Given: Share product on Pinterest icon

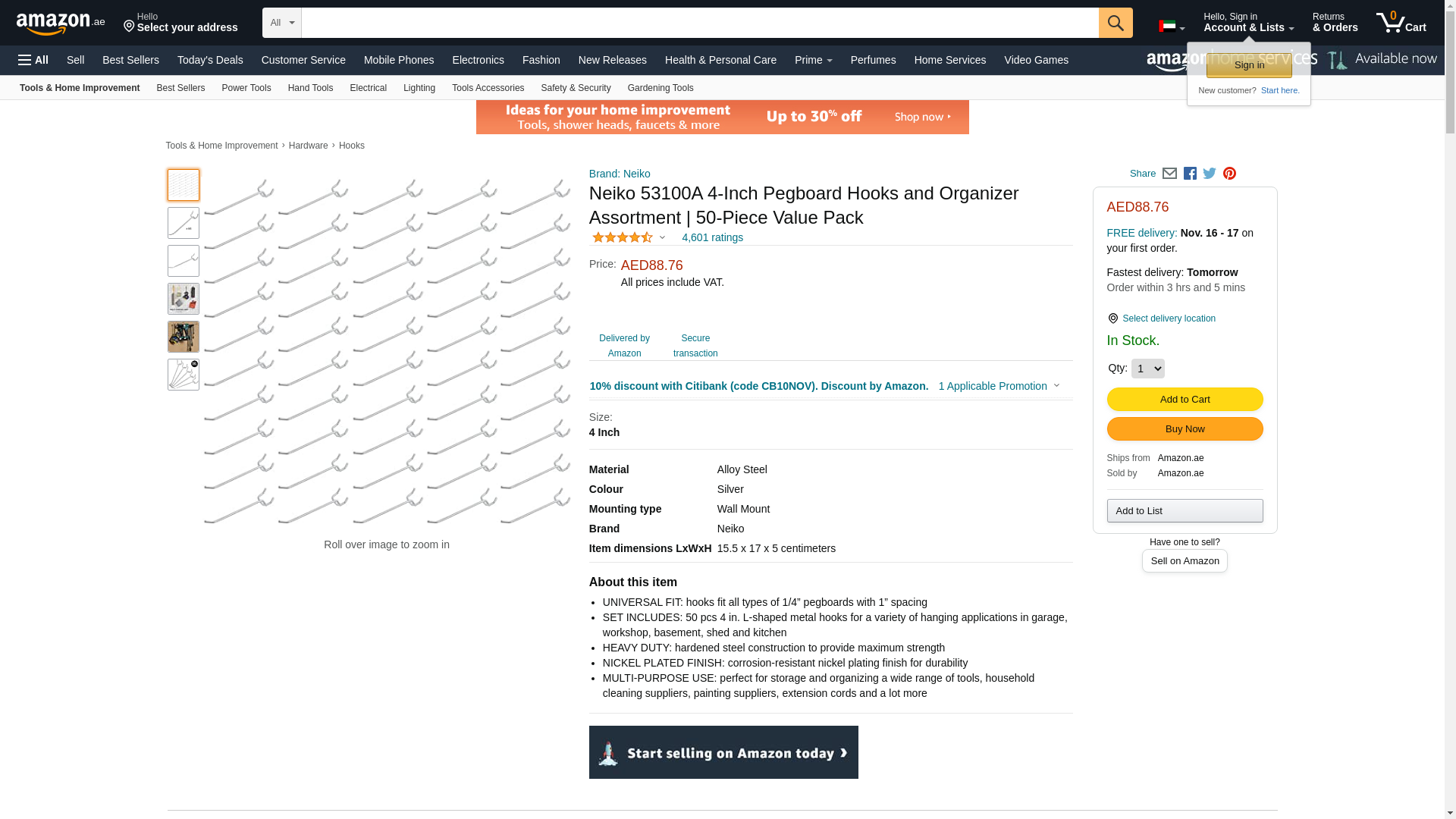Looking at the screenshot, I should pyautogui.click(x=1229, y=174).
